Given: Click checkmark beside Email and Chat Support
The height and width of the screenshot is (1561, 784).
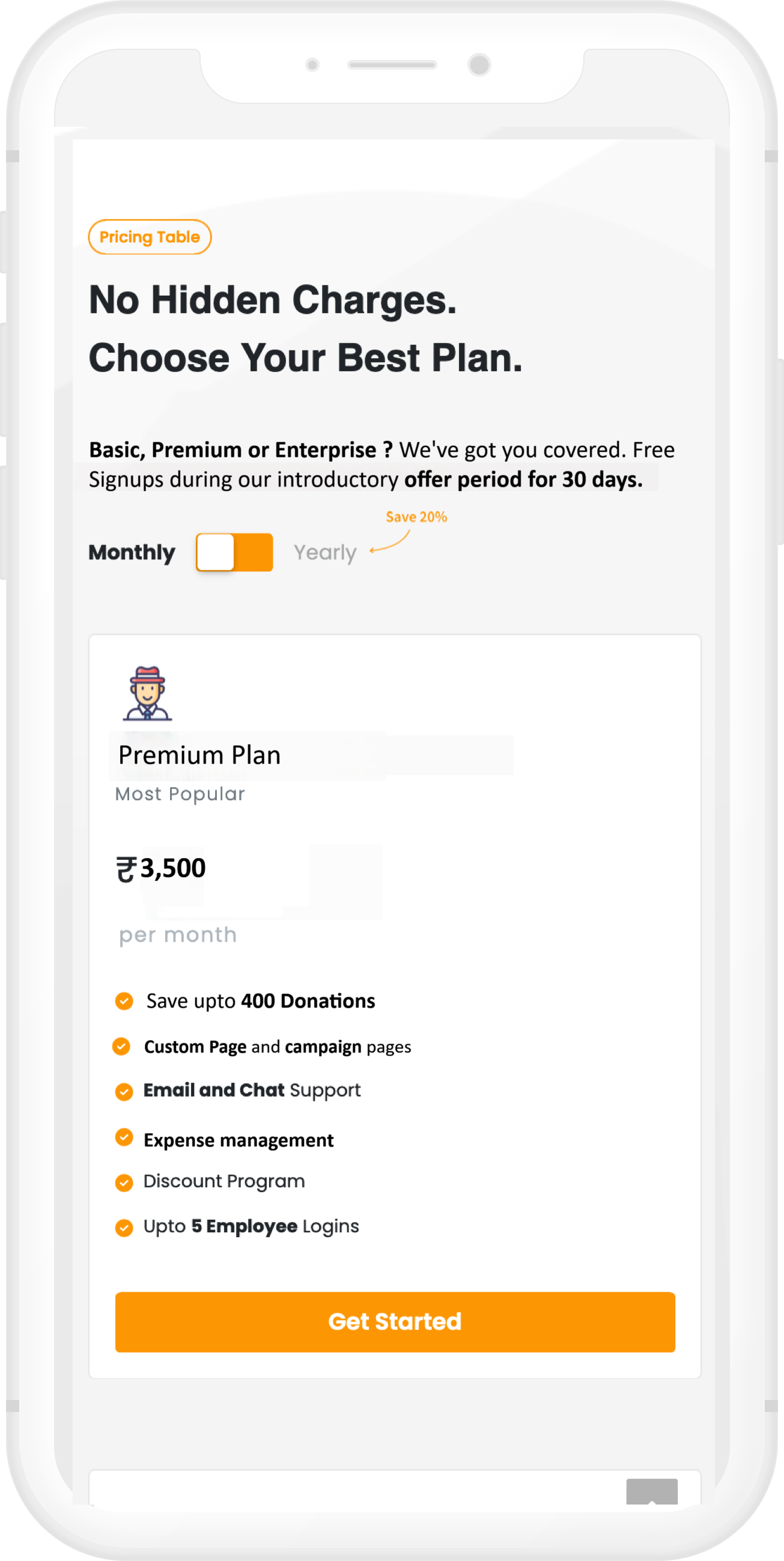Looking at the screenshot, I should (x=124, y=1091).
